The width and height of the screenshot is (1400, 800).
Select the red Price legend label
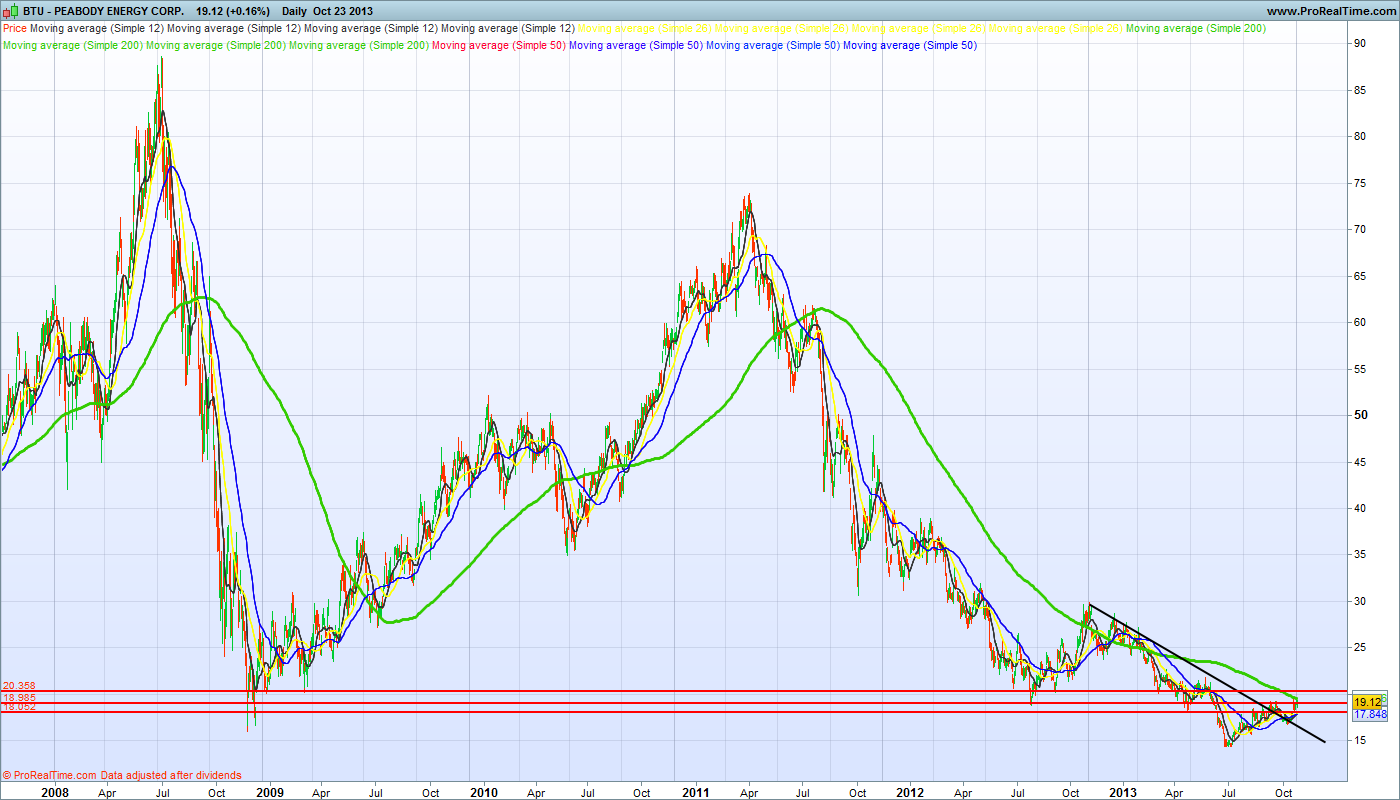click(x=15, y=29)
